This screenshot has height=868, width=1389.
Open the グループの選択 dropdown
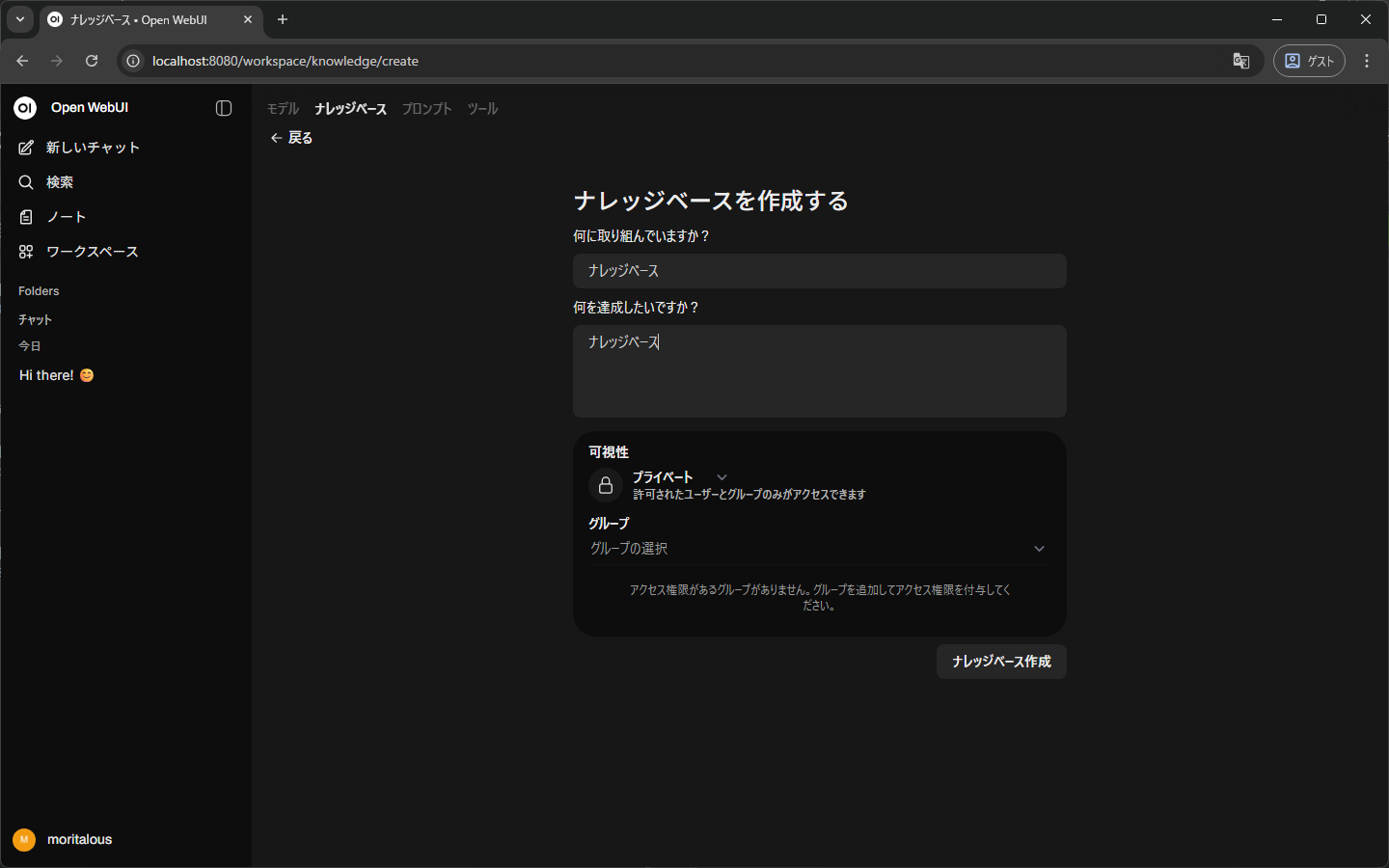pyautogui.click(x=818, y=549)
